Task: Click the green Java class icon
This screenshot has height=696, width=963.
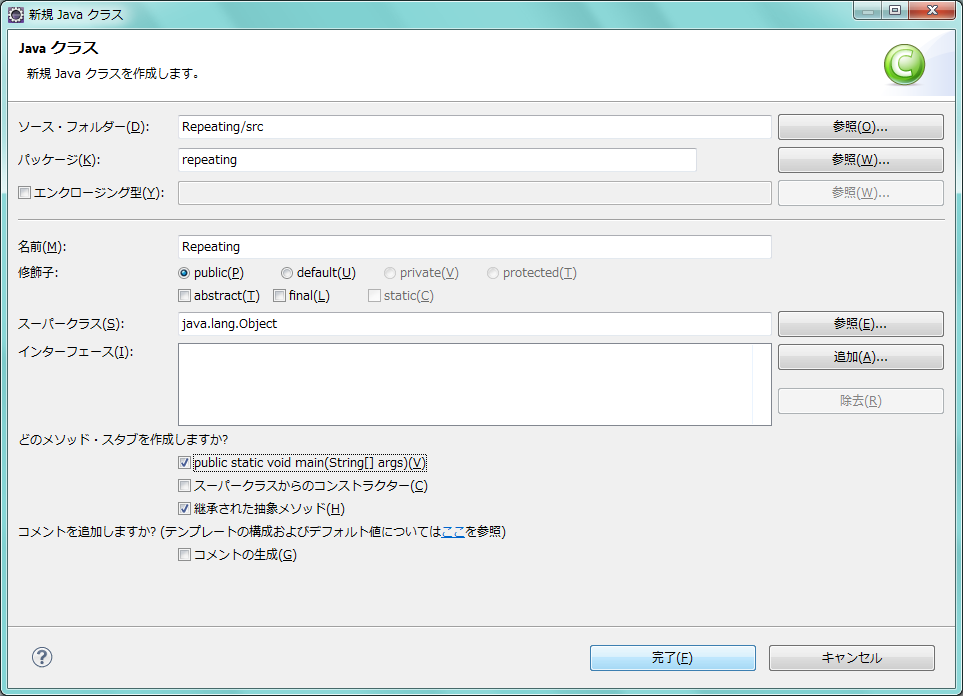Action: click(904, 66)
